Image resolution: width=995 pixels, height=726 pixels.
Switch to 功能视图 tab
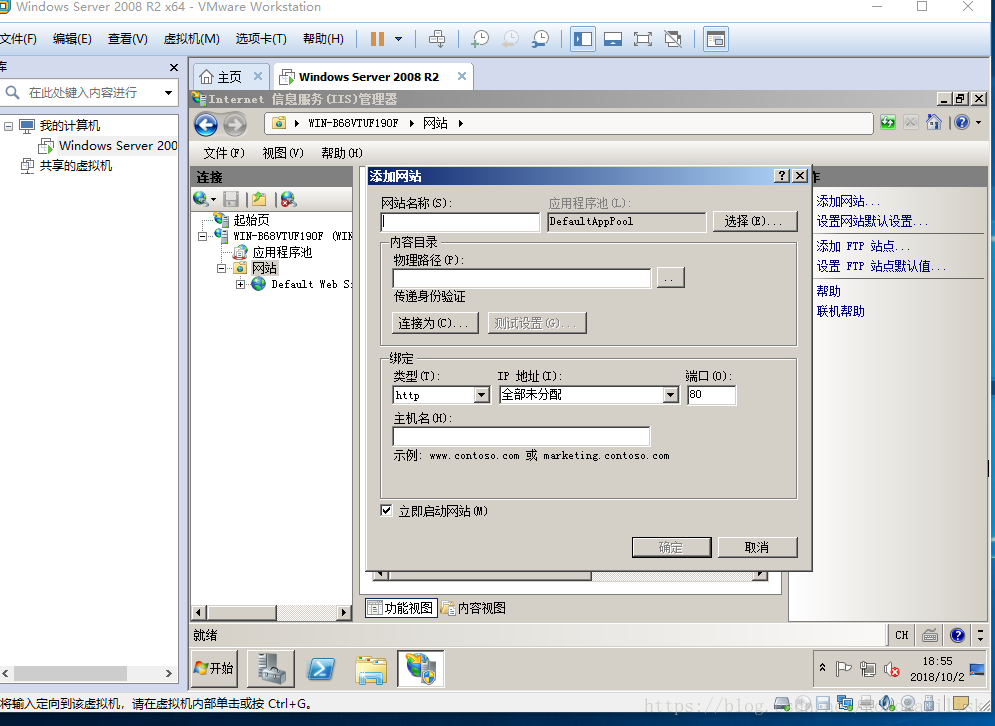tap(401, 608)
